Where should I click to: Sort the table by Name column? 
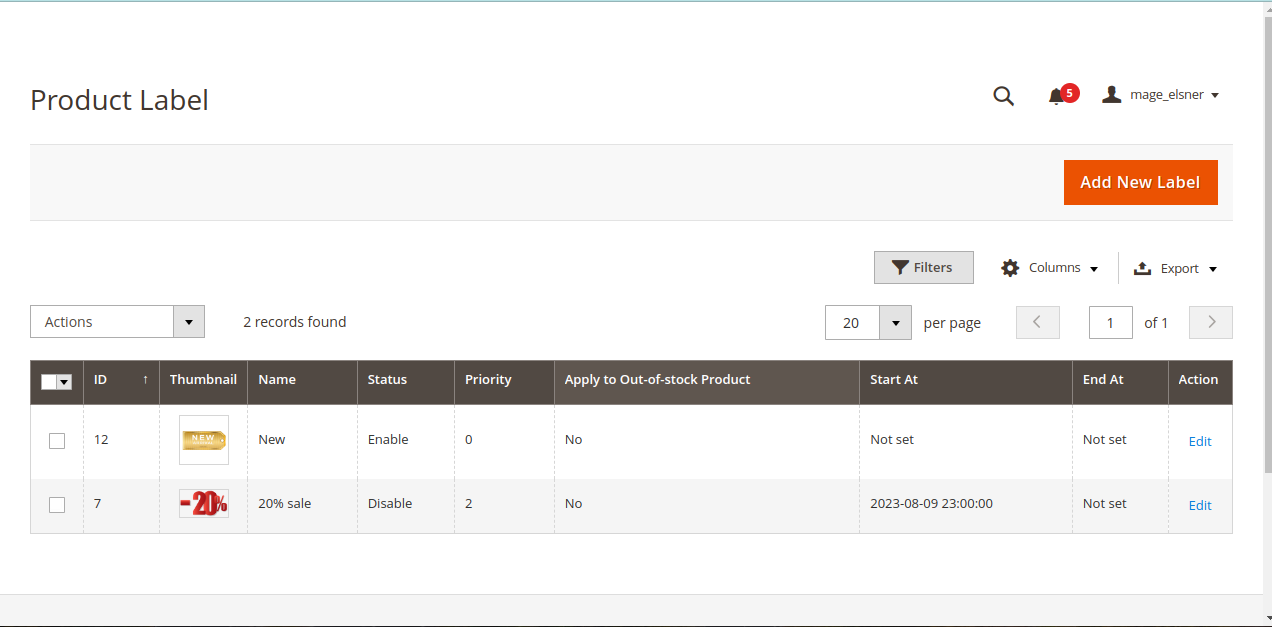pyautogui.click(x=277, y=380)
